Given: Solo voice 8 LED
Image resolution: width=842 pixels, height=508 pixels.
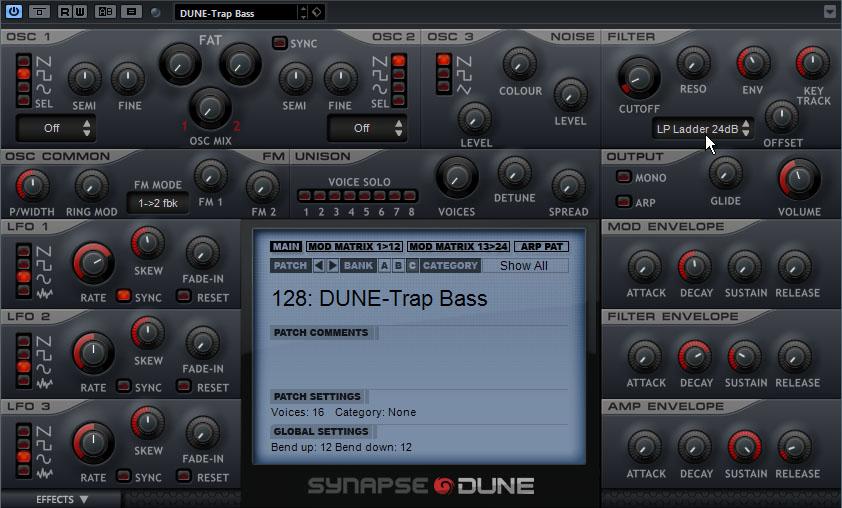Looking at the screenshot, I should pos(410,195).
